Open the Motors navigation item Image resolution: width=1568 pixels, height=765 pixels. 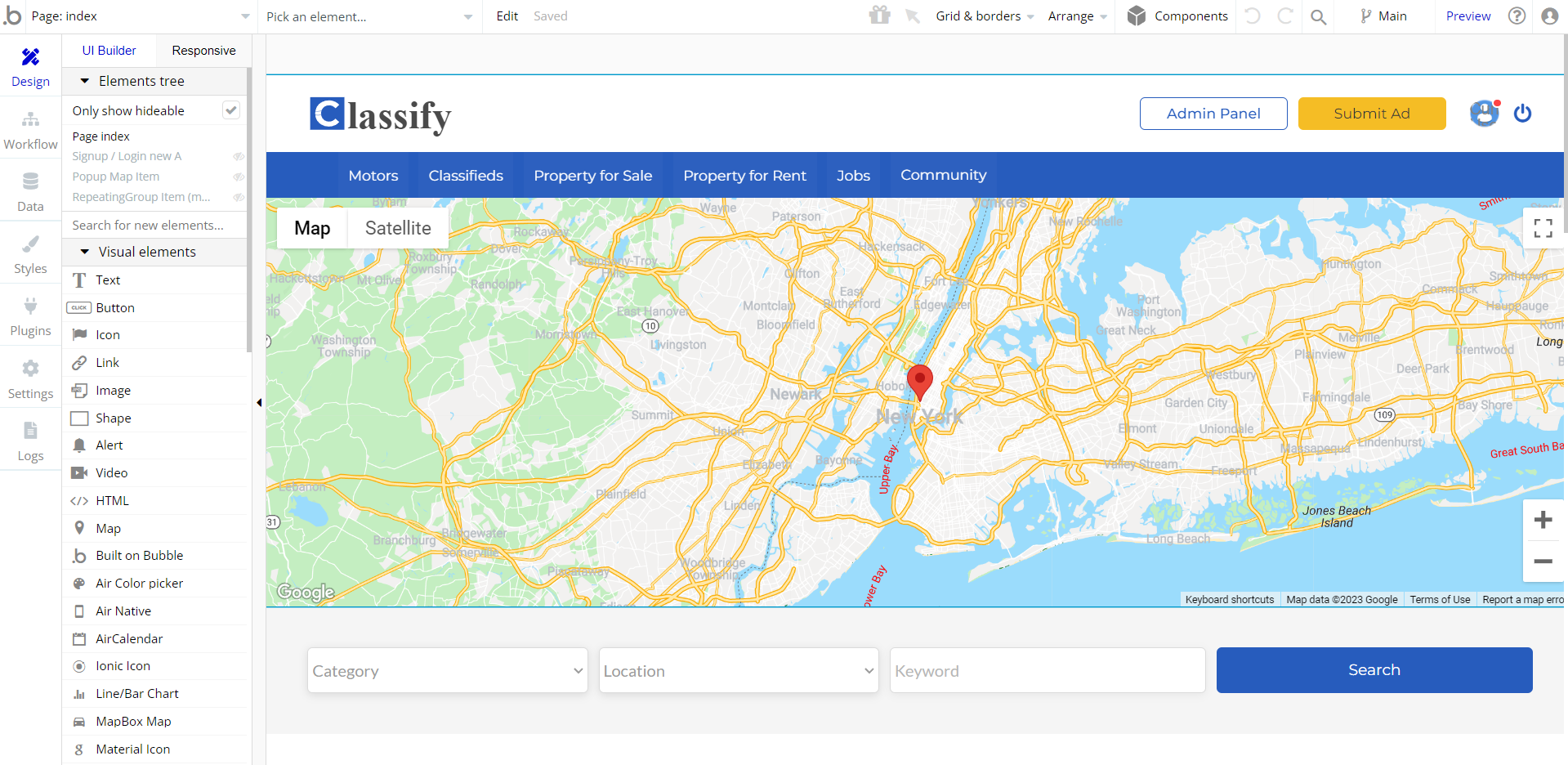coord(373,176)
